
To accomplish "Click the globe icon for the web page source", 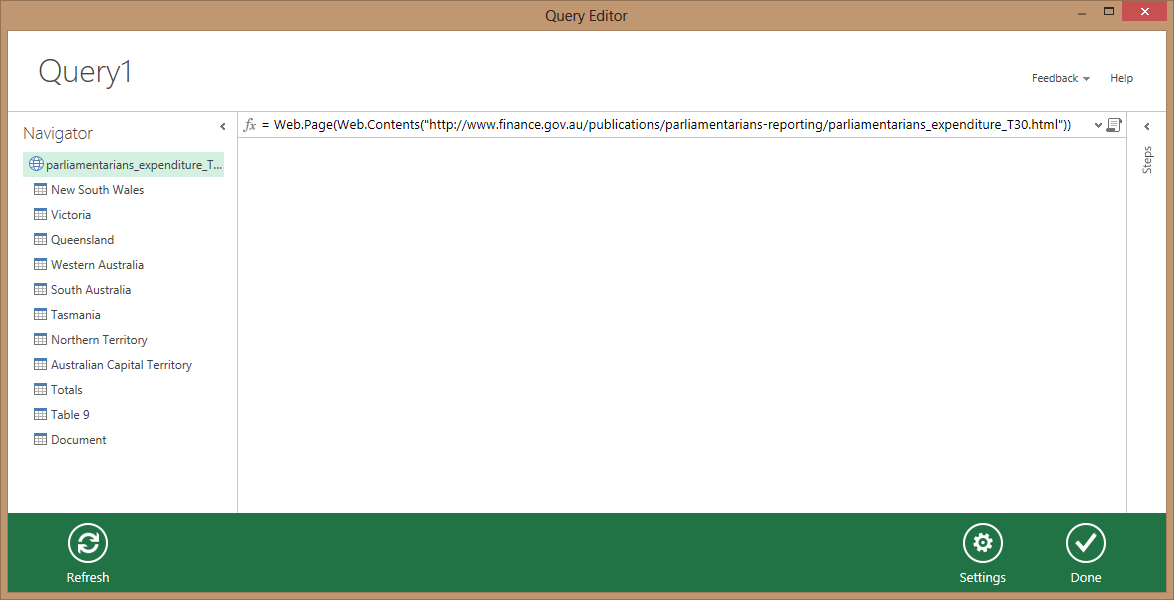I will 36,165.
